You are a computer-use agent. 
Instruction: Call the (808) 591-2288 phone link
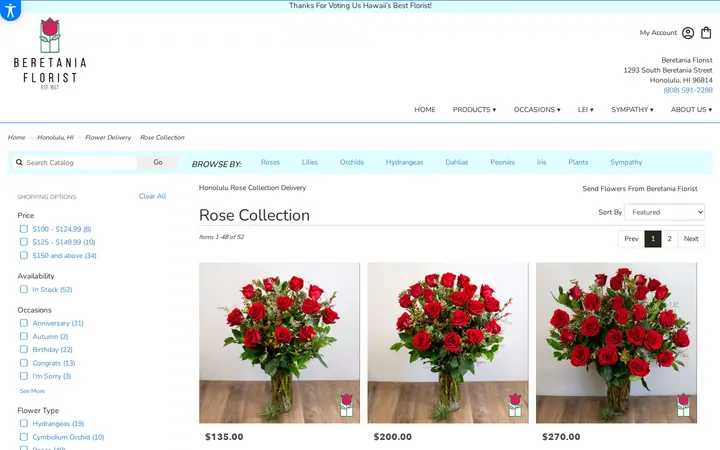[x=688, y=90]
